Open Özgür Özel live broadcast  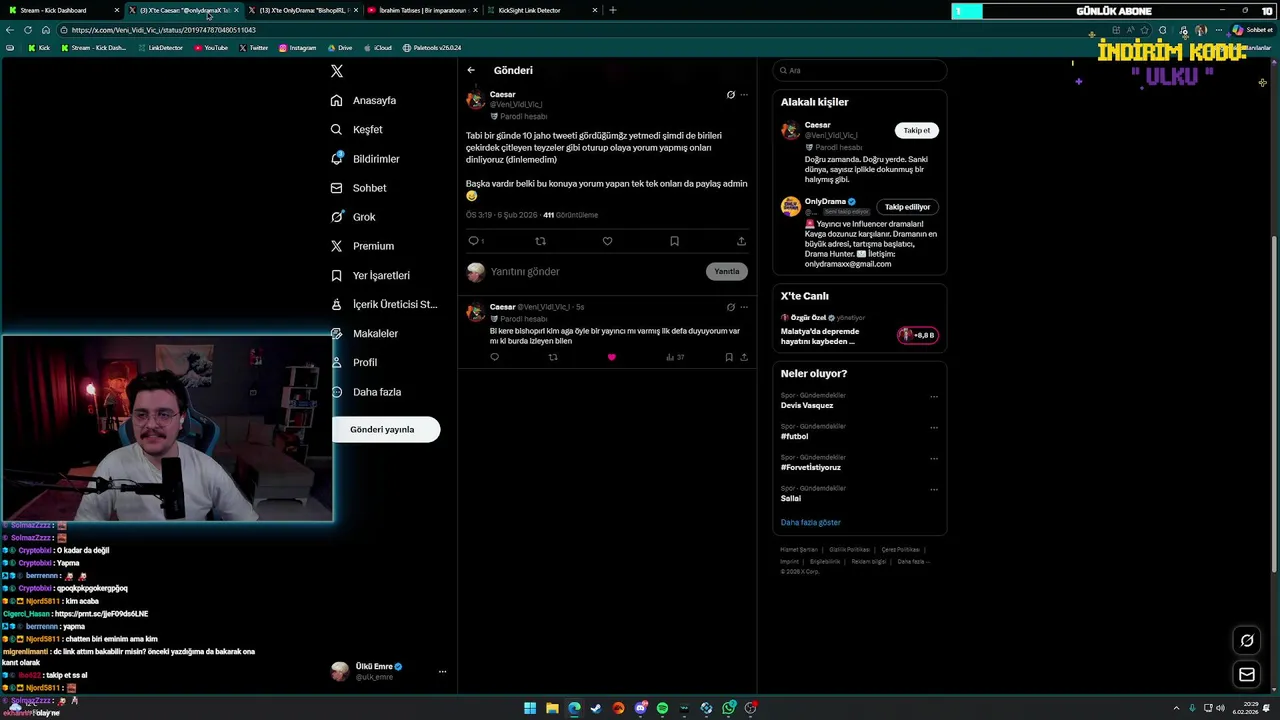pos(859,330)
